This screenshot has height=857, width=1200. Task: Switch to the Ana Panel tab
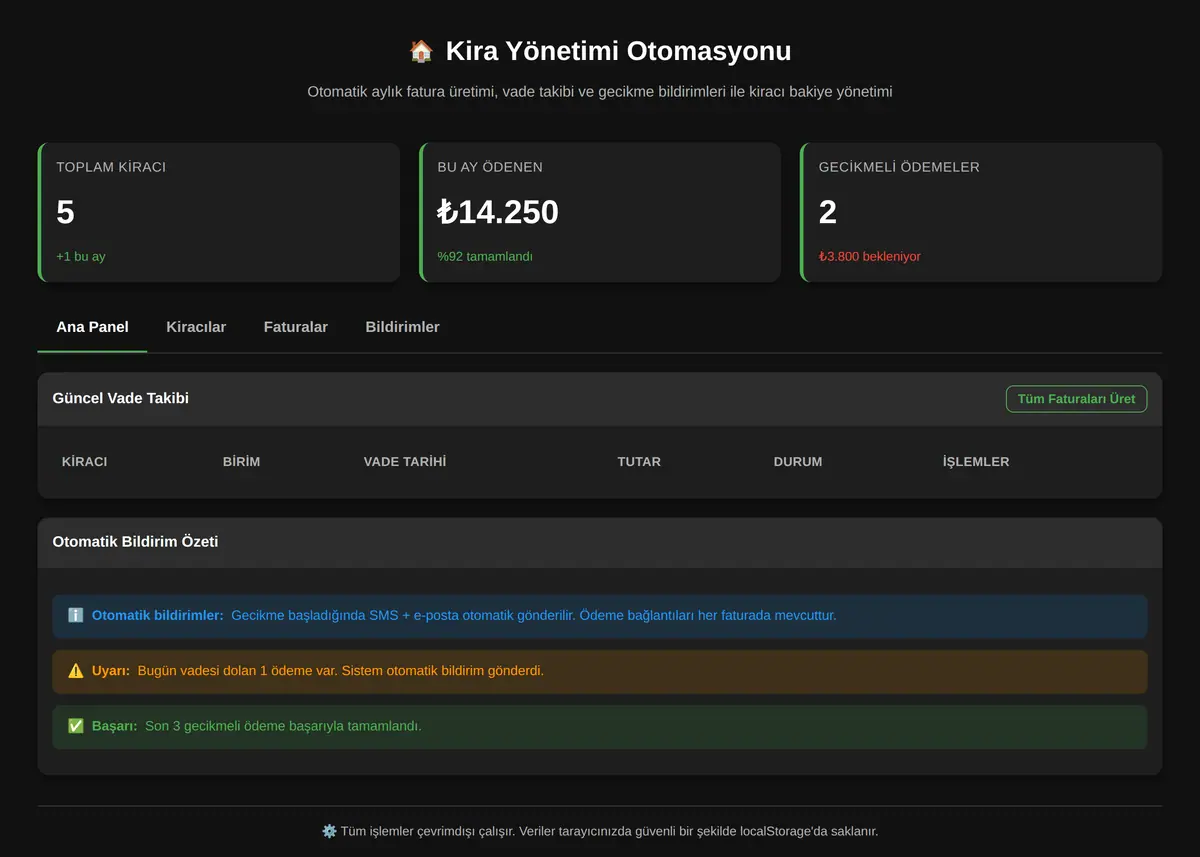pos(92,327)
